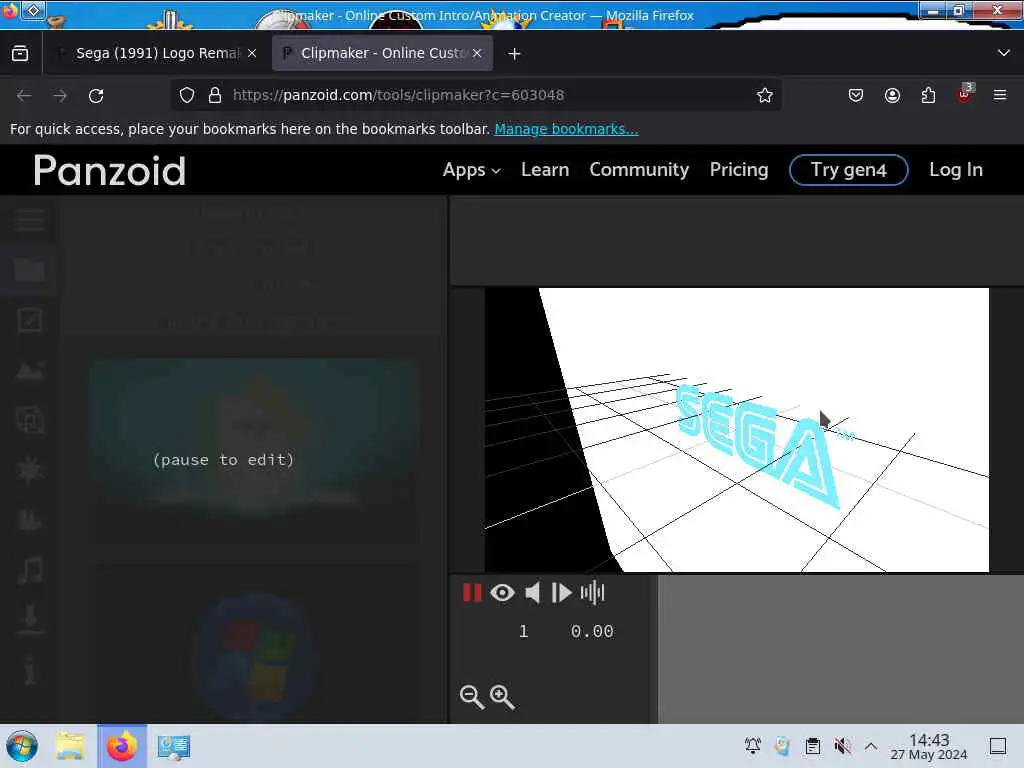Zoom in the timeline with magnifier plus
The width and height of the screenshot is (1024, 768).
502,697
